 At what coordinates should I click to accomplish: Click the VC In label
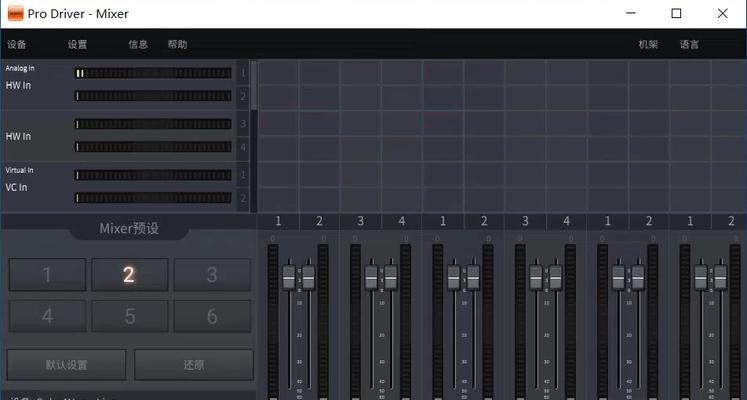16,187
